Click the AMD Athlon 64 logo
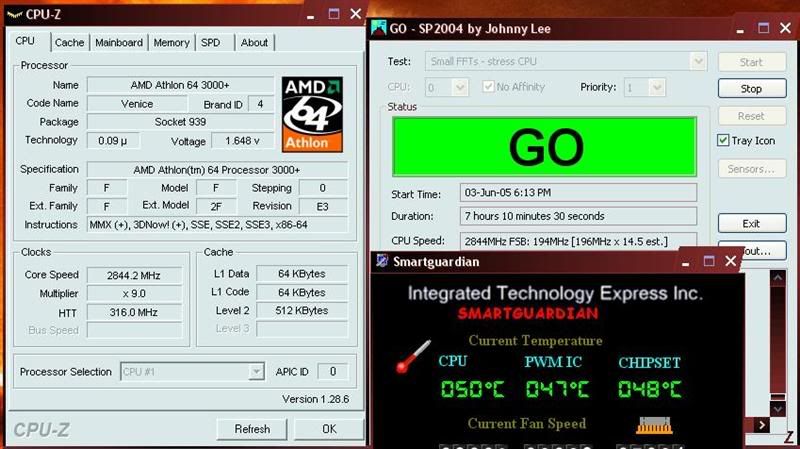 click(x=312, y=114)
